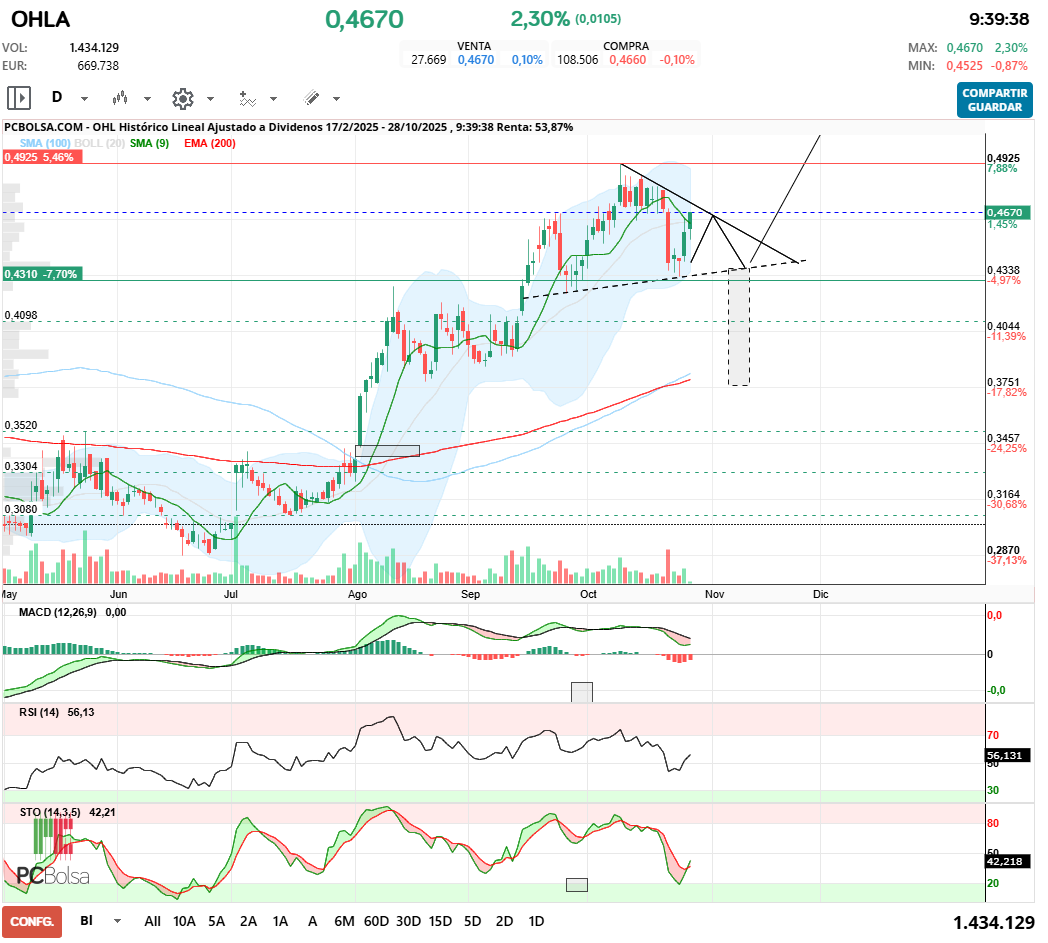Click the candlestick chart type icon
The image size is (1048, 943).
coord(121,98)
